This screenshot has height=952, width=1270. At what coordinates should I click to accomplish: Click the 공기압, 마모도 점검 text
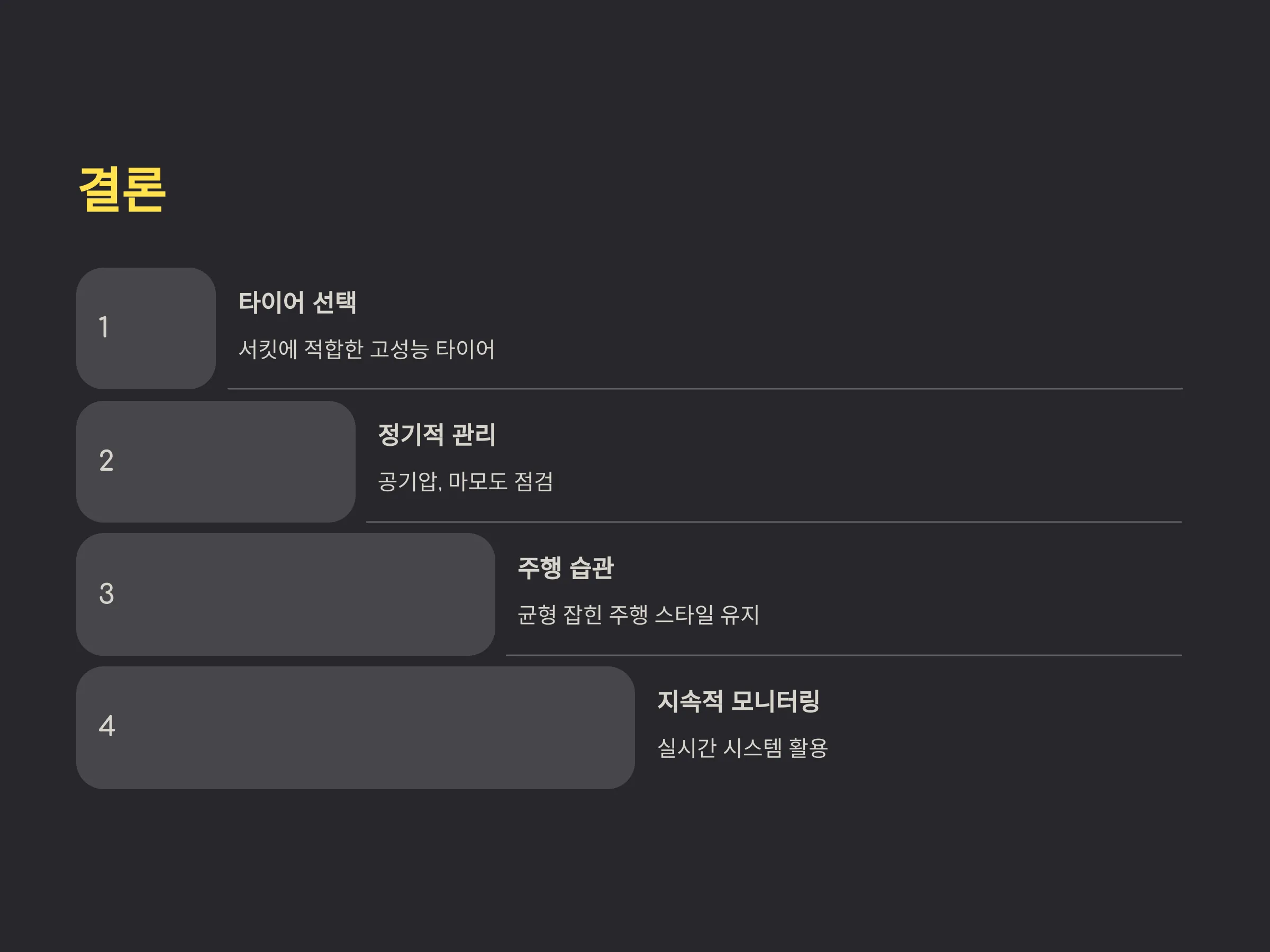466,481
